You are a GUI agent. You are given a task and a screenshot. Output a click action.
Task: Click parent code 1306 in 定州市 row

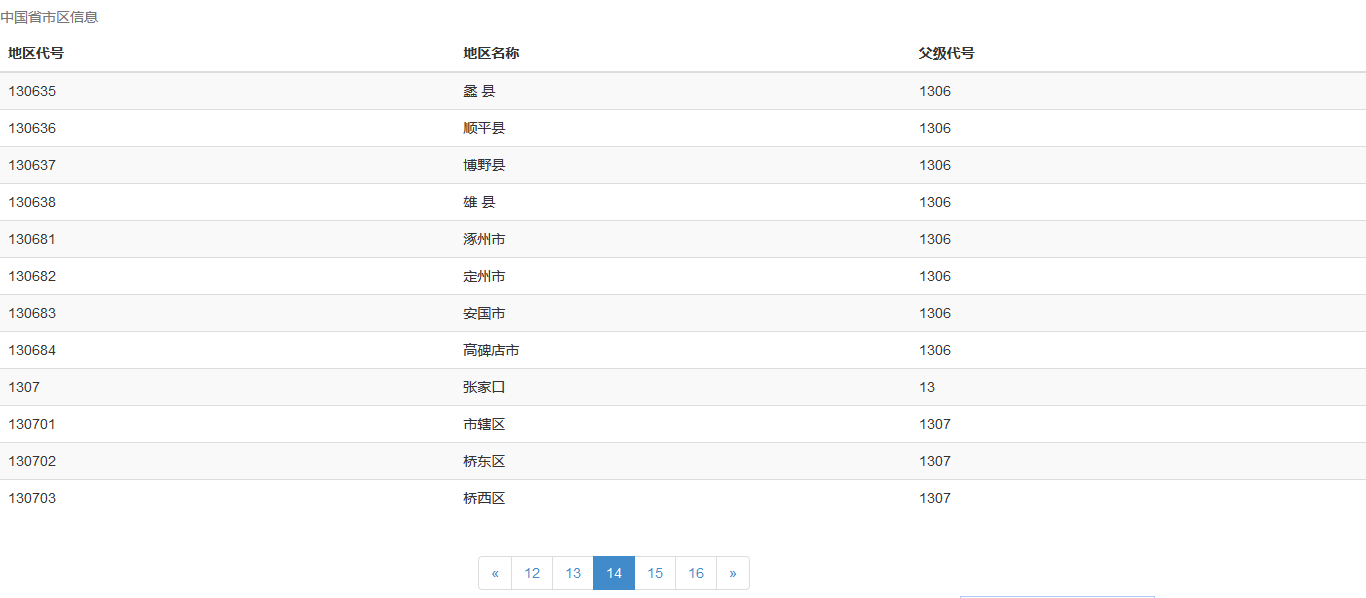[935, 276]
